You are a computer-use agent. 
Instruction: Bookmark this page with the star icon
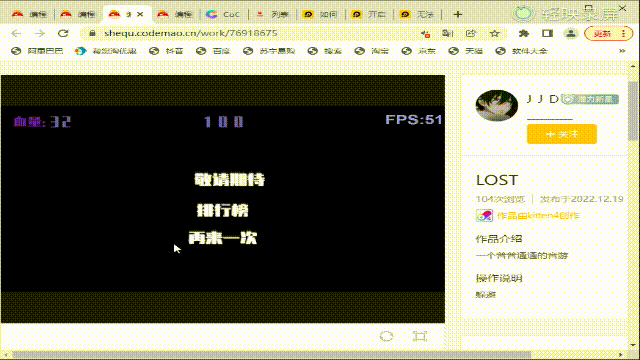pos(495,33)
